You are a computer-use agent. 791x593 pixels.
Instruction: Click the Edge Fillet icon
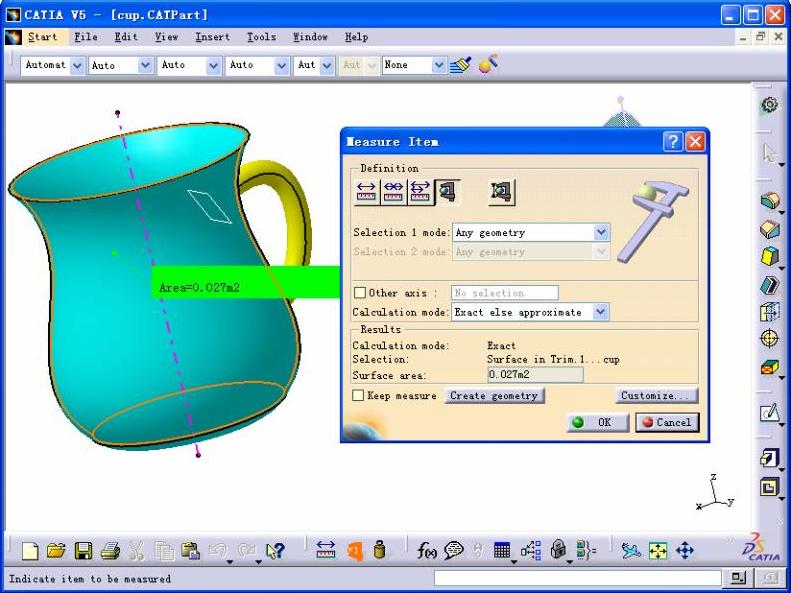(770, 200)
